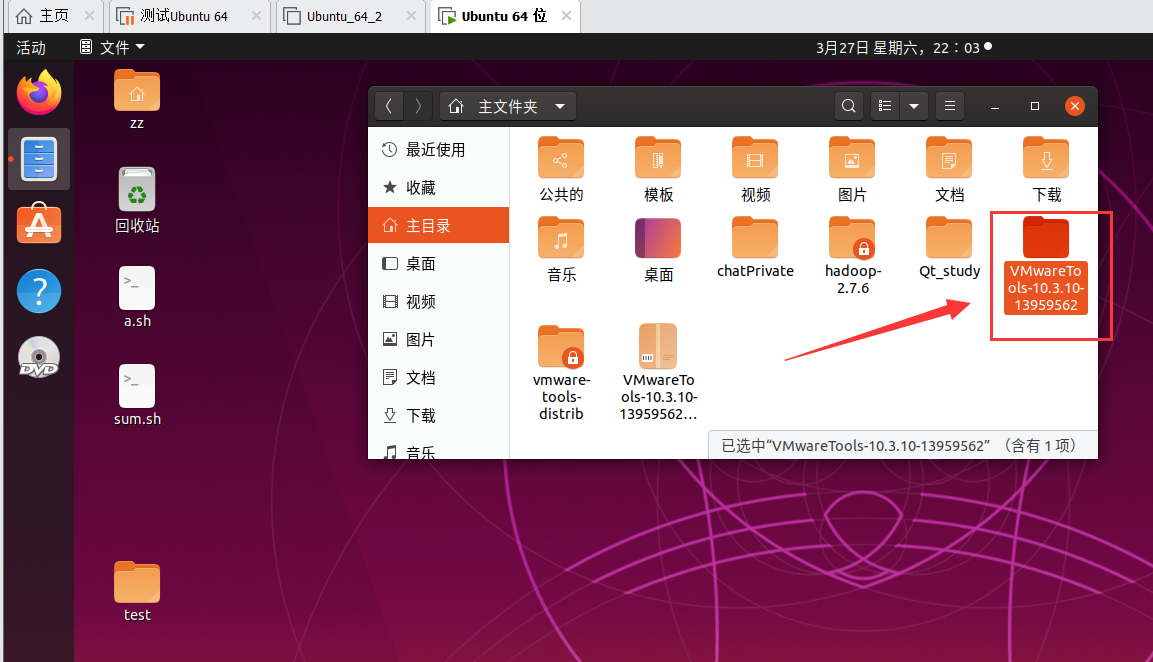1153x662 pixels.
Task: Expand the 主文件夹 path dropdown
Action: pyautogui.click(x=560, y=107)
